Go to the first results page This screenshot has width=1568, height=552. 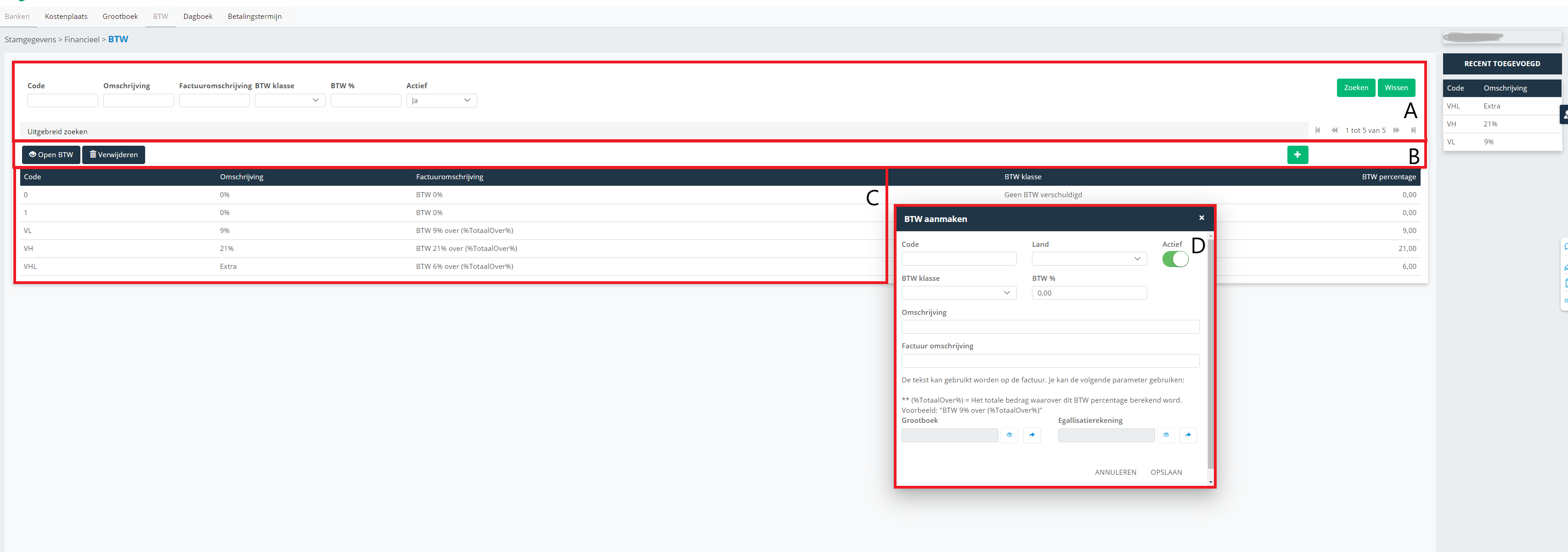tap(1317, 131)
